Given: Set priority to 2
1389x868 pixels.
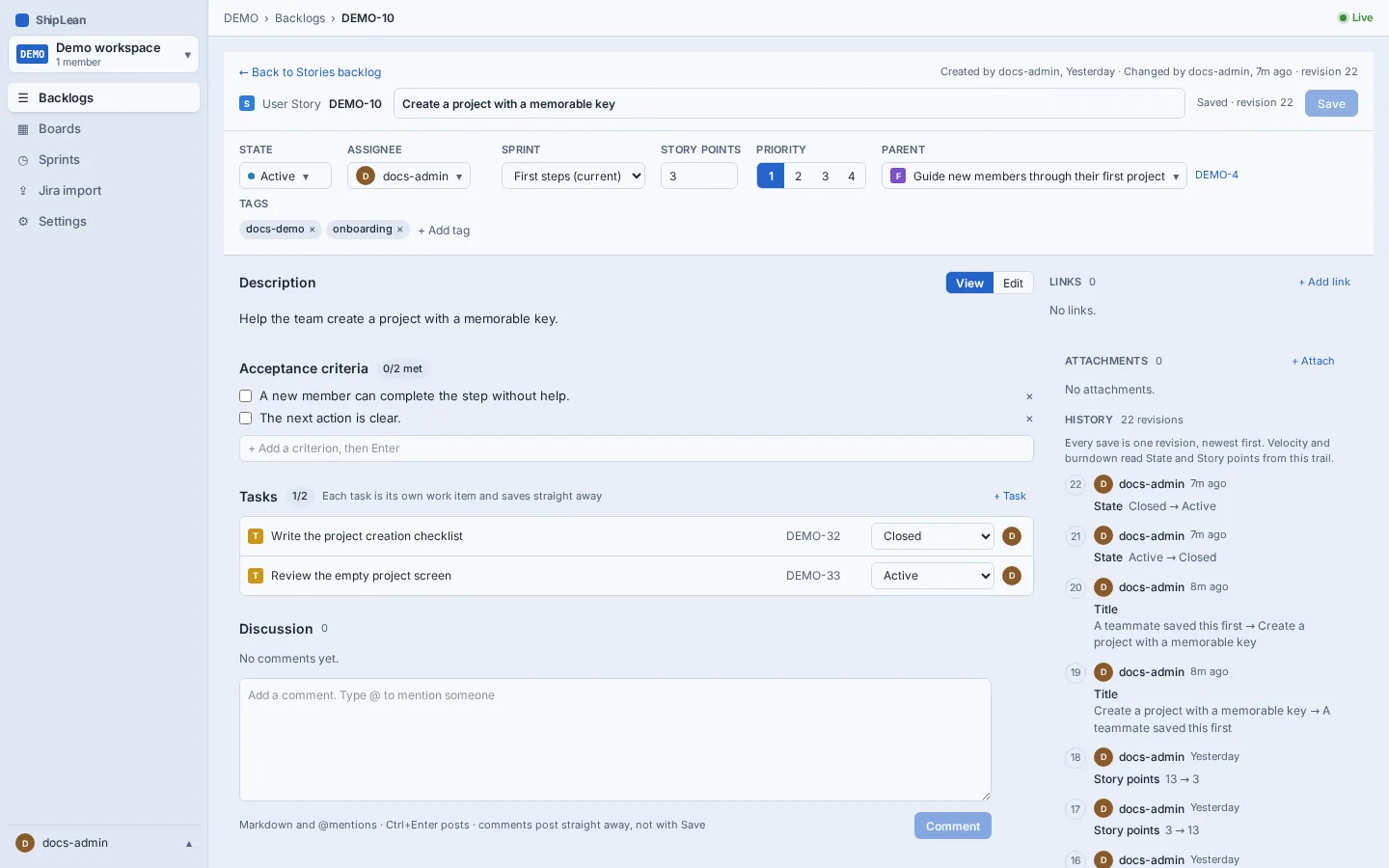Looking at the screenshot, I should 798,176.
